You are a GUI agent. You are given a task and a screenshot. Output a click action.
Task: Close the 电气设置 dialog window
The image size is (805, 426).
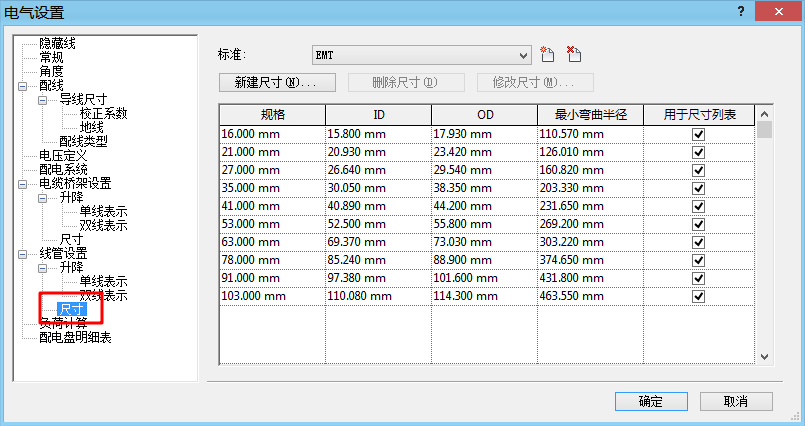pos(778,11)
